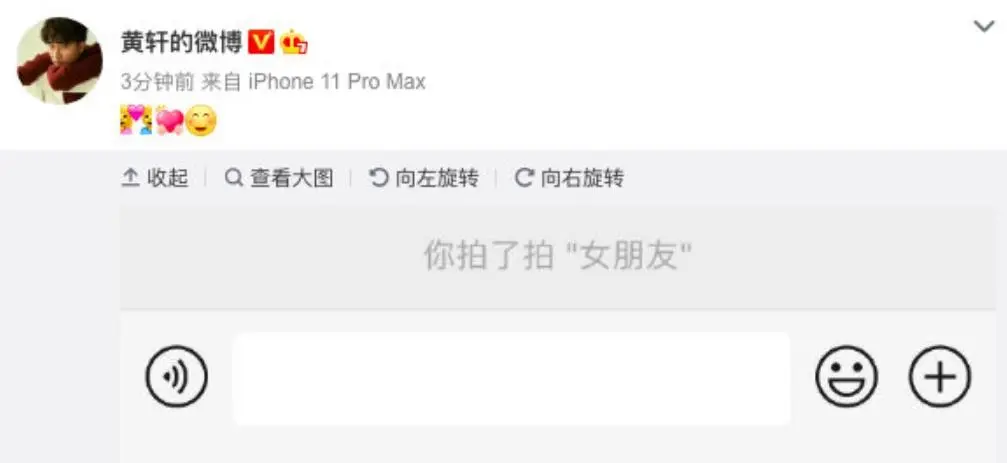Click the chat message input box
Viewport: 1007px width, 463px height.
[511, 378]
